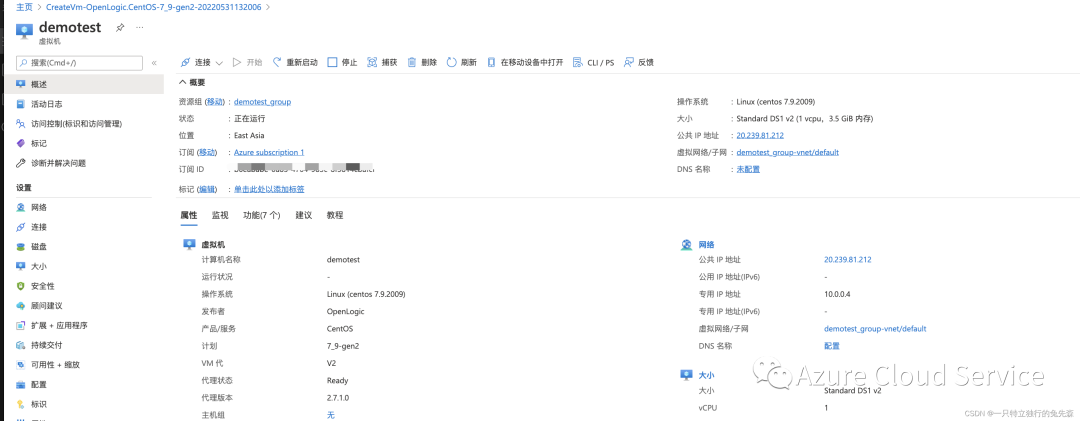The height and width of the screenshot is (421, 1080).
Task: Click the agent version value 2.7.1.0
Action: 338,398
